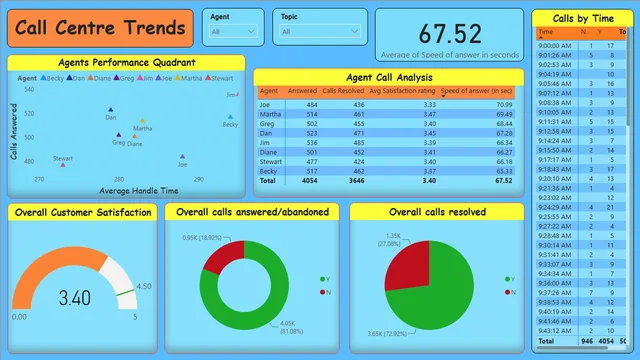
Task: Click the Joe legend triangle marker
Action: point(158,78)
